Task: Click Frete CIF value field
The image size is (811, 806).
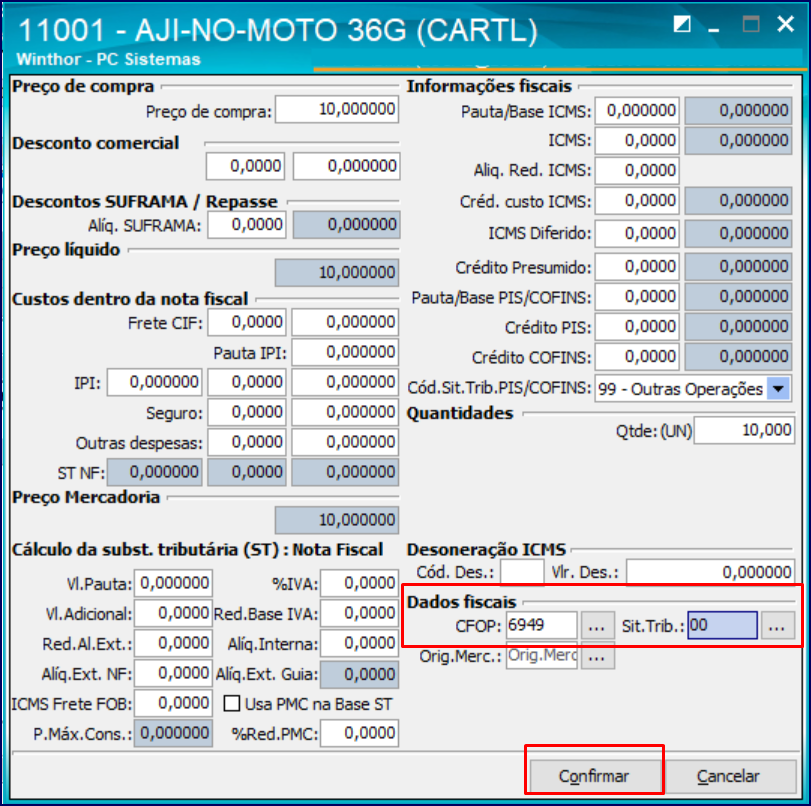Action: (345, 322)
